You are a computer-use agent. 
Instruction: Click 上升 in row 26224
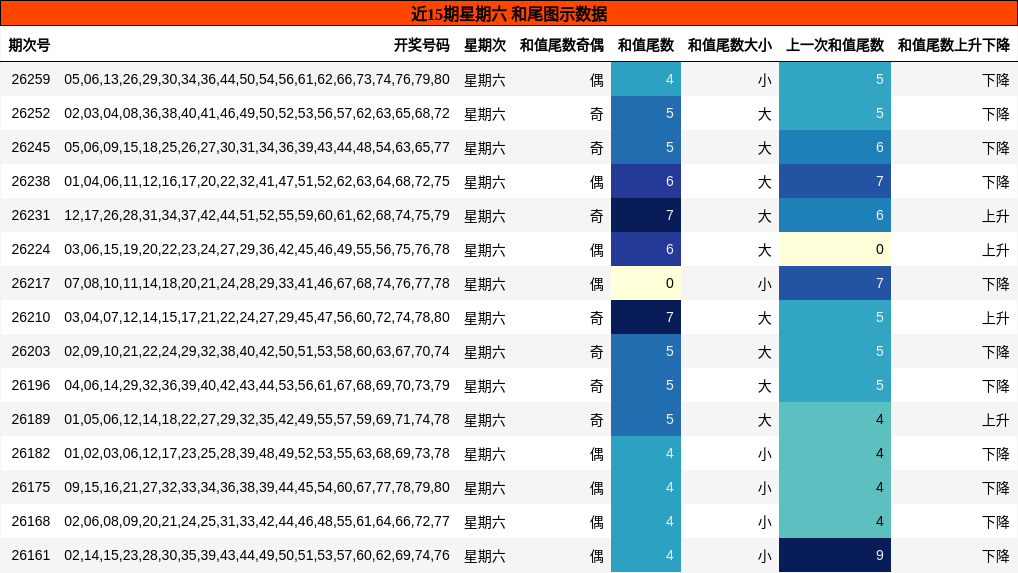point(996,250)
